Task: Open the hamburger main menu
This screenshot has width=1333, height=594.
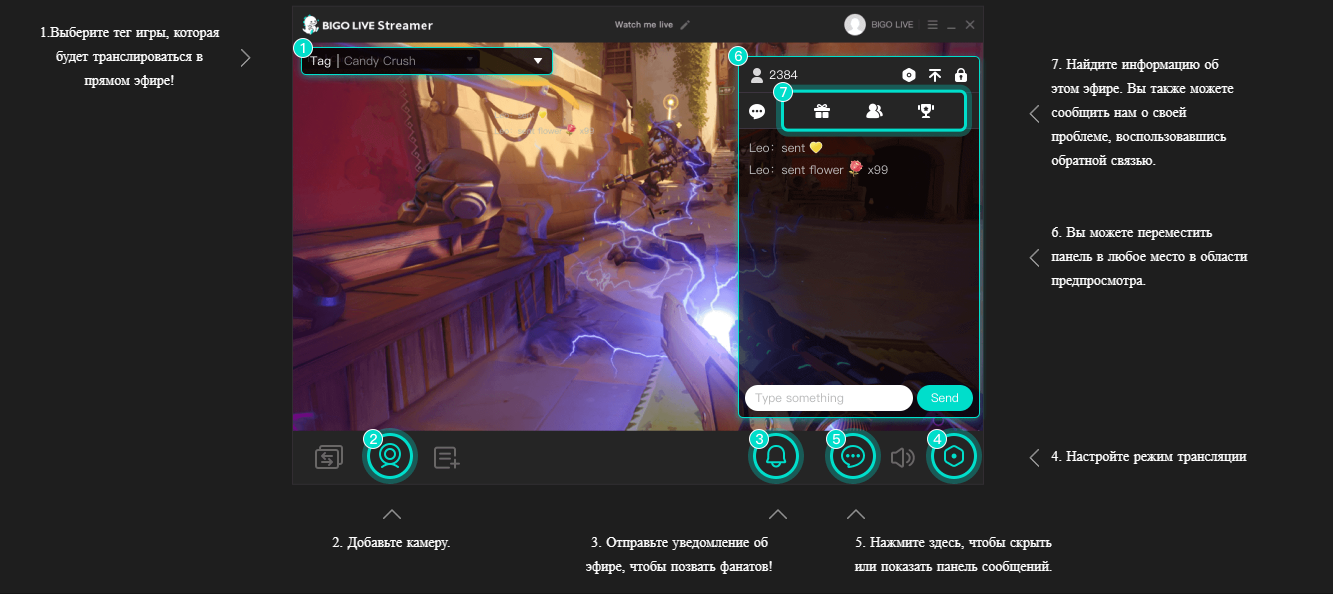Action: point(932,25)
